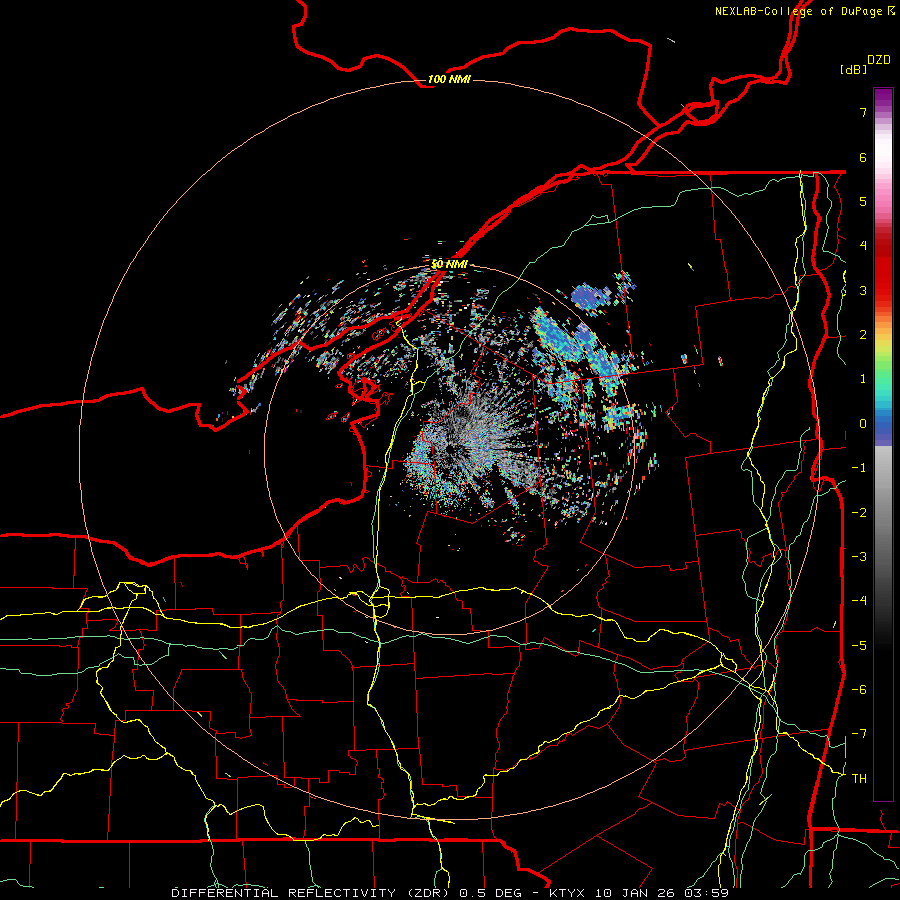Click the 0.5 DEG elevation text
This screenshot has width=900, height=900.
click(491, 893)
